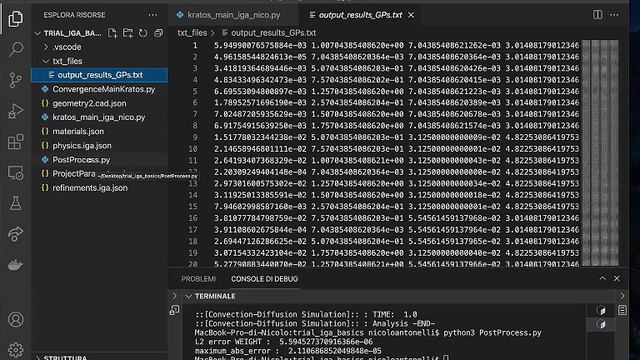Open explorer views and more actions menu

pyautogui.click(x=153, y=15)
